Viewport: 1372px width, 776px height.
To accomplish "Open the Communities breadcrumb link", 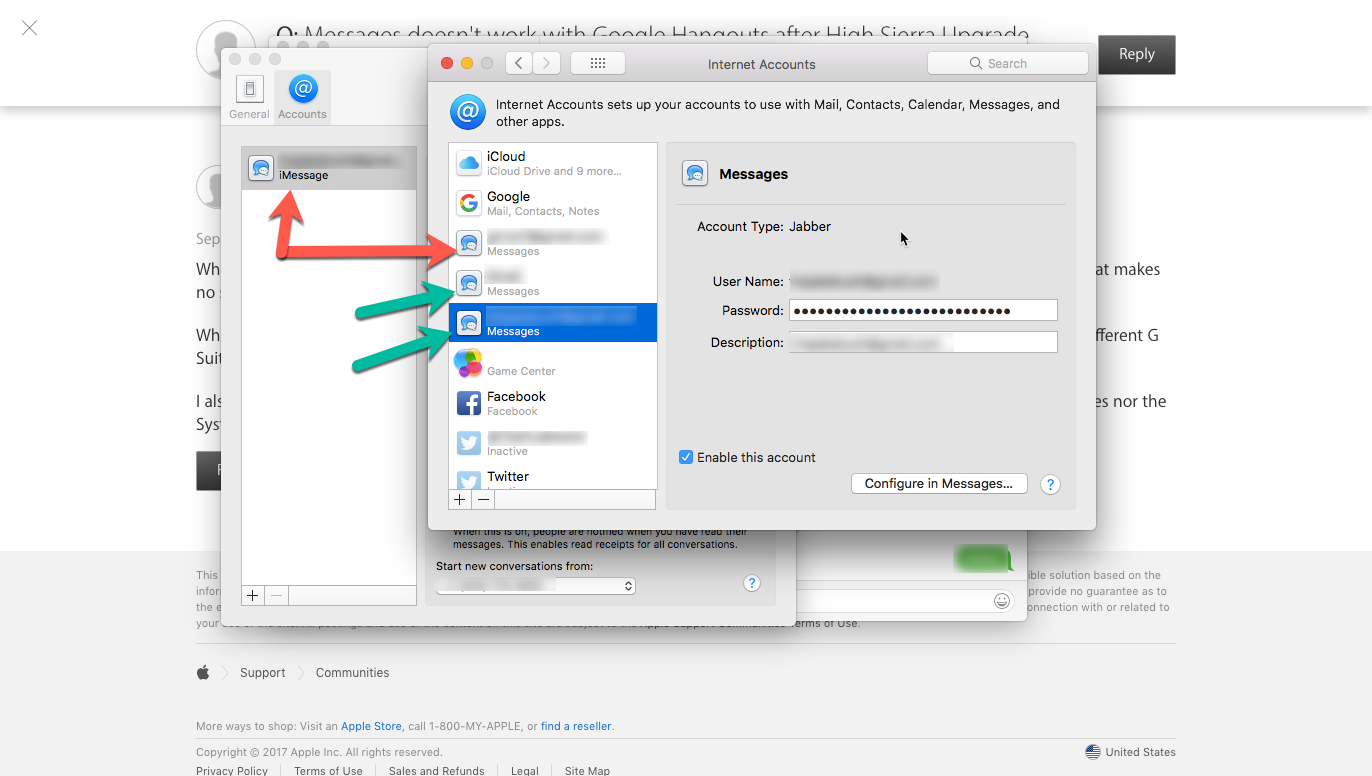I will tap(353, 673).
